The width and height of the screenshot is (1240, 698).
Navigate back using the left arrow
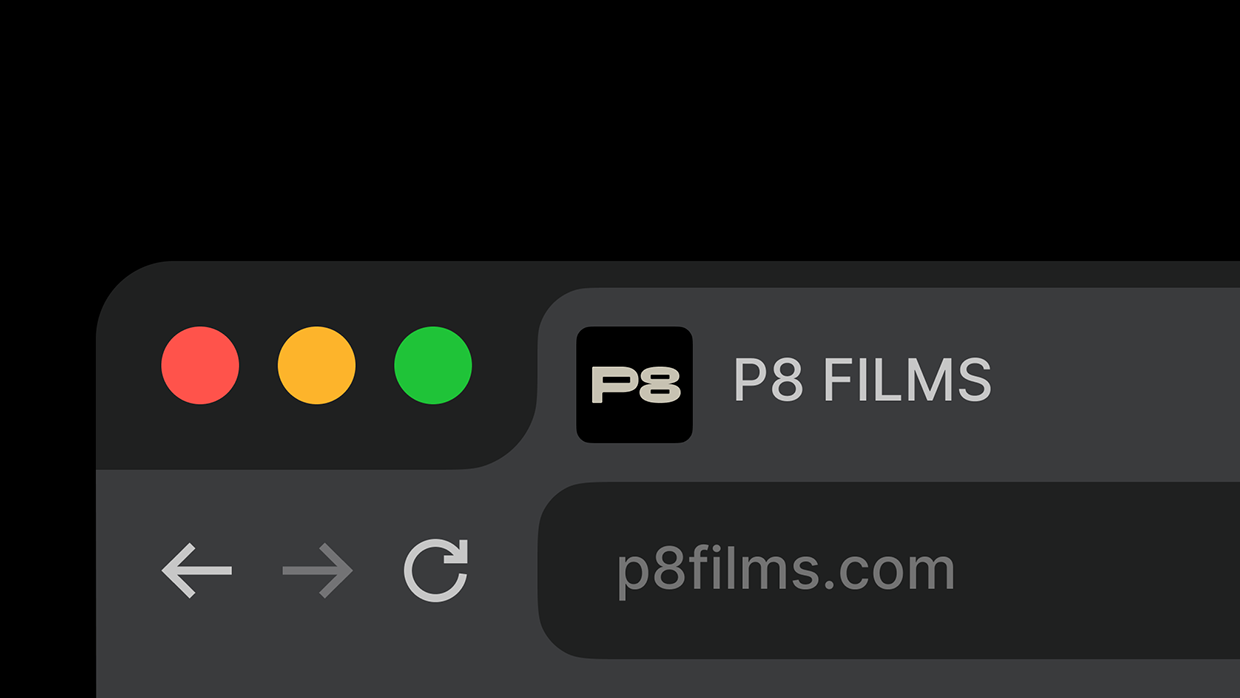[x=197, y=569]
